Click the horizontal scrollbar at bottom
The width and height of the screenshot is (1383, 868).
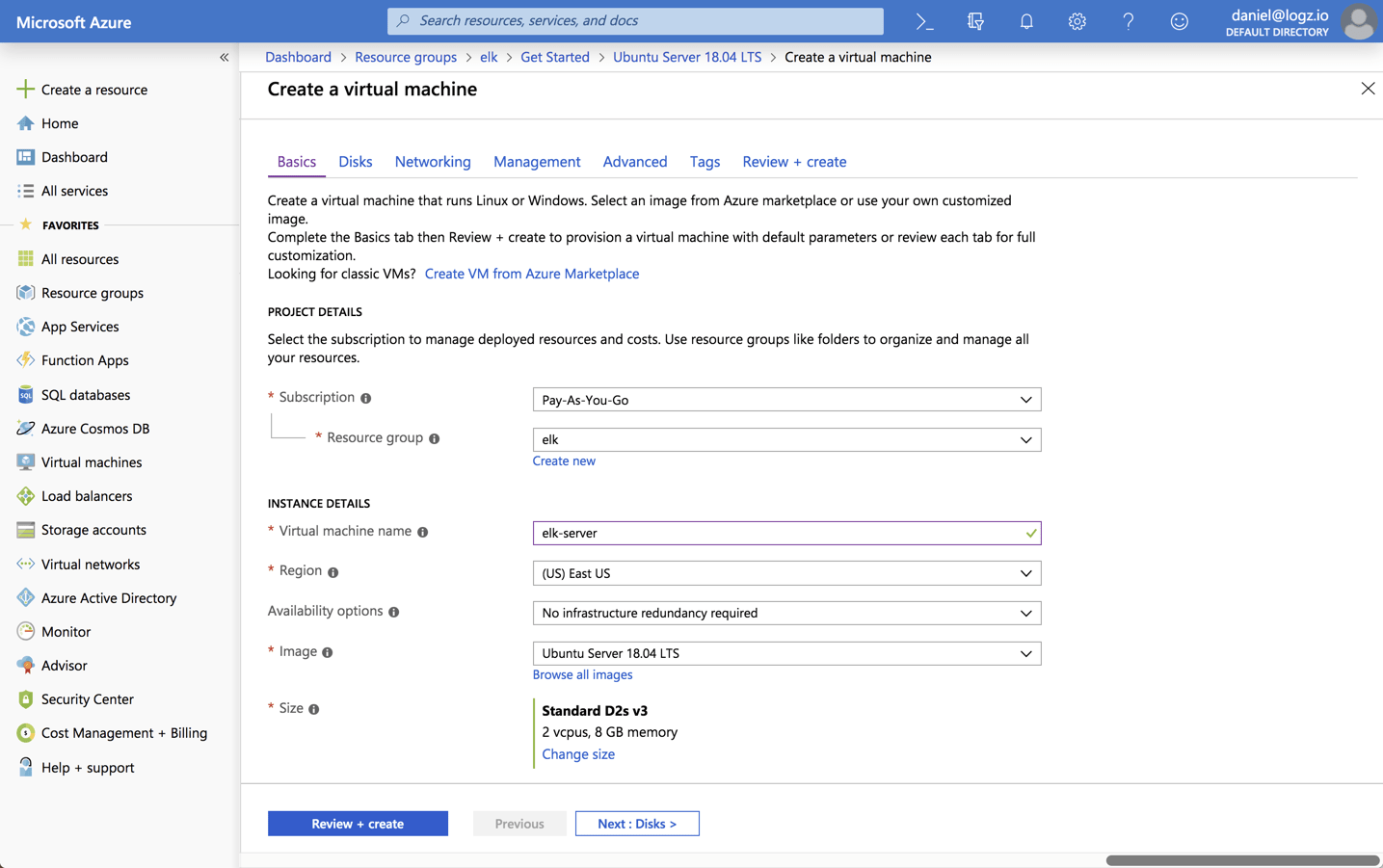(1242, 860)
